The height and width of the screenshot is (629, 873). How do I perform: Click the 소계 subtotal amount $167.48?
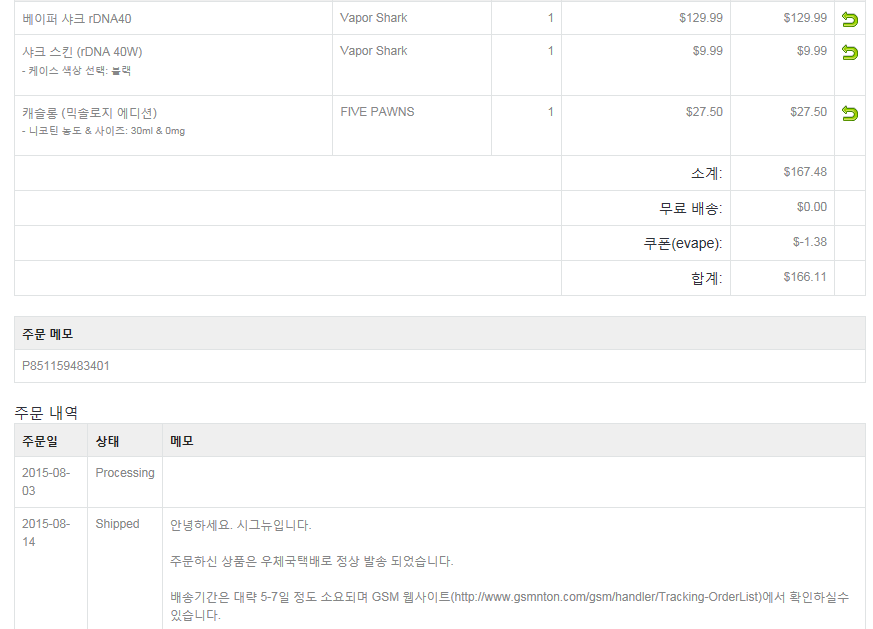click(805, 172)
